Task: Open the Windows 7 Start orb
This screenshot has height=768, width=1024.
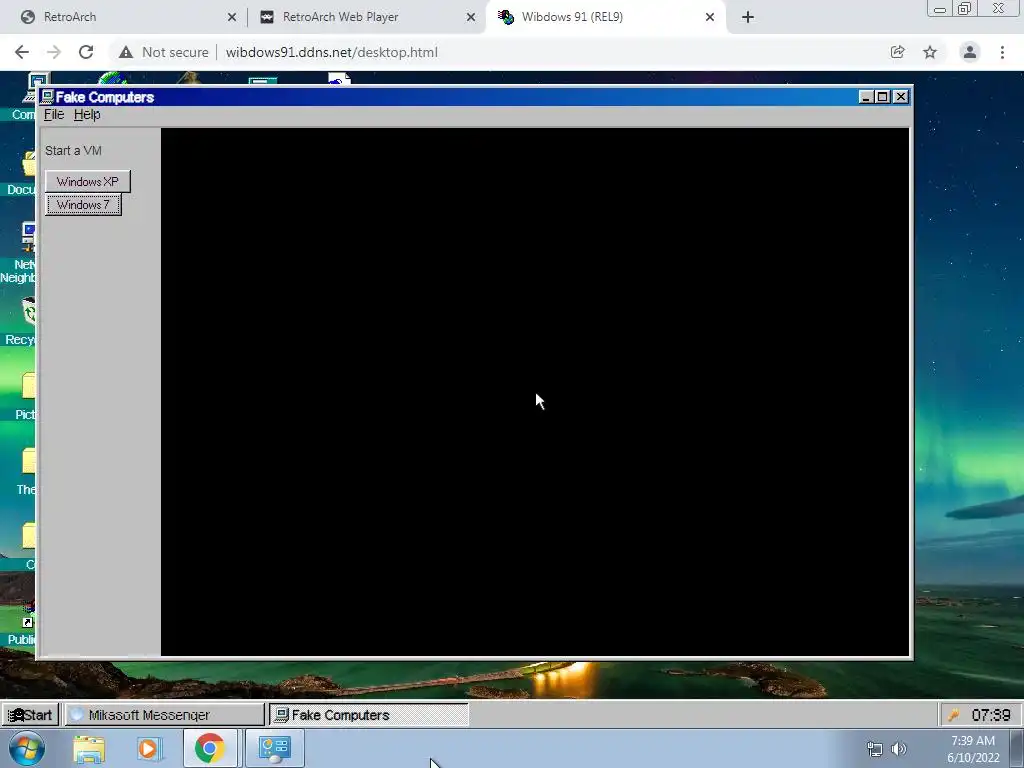Action: pos(27,748)
